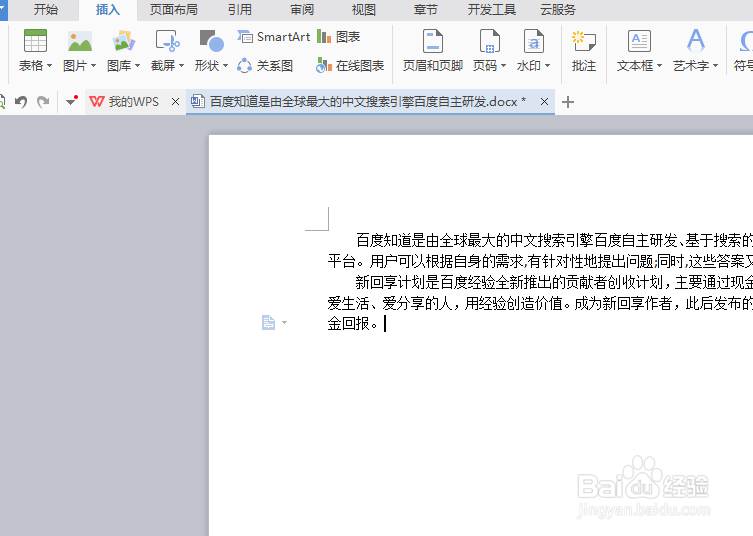The height and width of the screenshot is (536, 753).
Task: Close the 百度知道 docx document tab
Action: (x=544, y=102)
